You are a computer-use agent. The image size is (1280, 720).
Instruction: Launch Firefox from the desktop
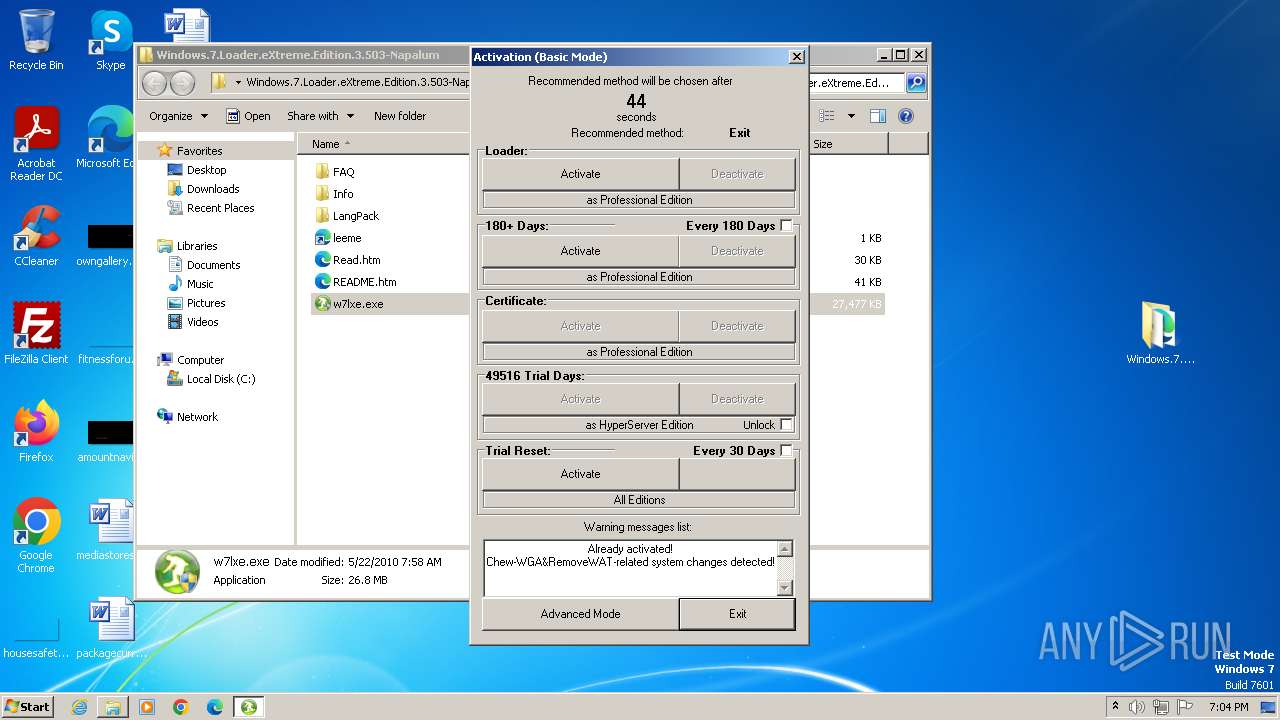coord(36,430)
